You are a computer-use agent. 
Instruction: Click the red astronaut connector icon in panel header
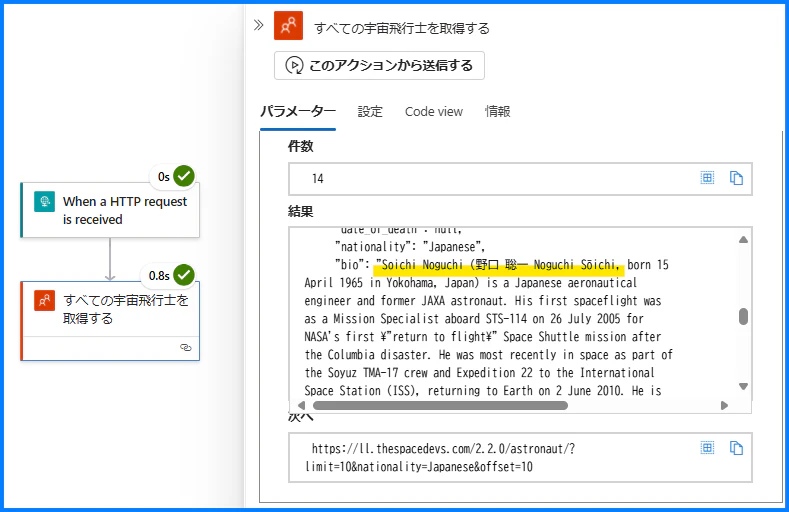[x=288, y=26]
